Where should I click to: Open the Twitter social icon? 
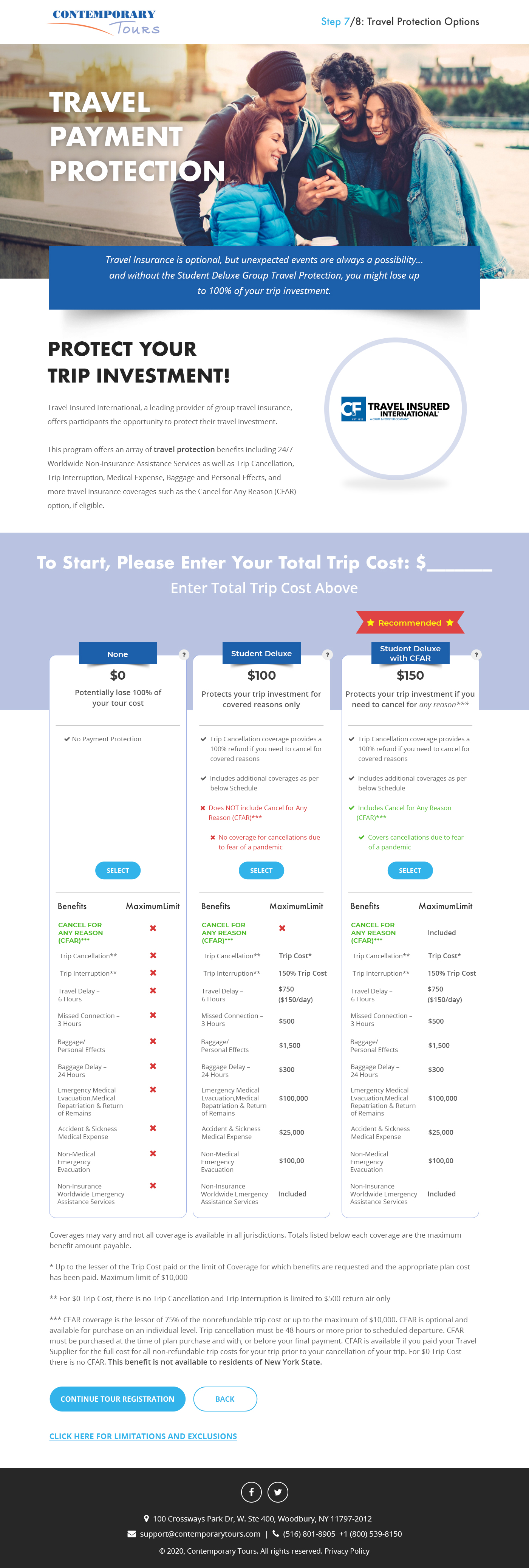(x=278, y=1491)
